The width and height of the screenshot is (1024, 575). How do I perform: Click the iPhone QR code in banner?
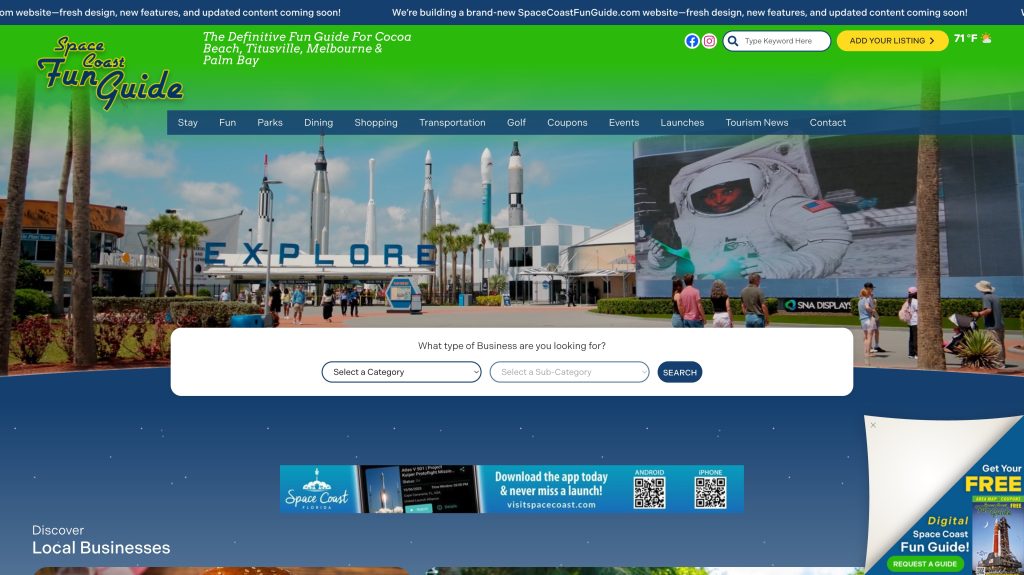[710, 492]
